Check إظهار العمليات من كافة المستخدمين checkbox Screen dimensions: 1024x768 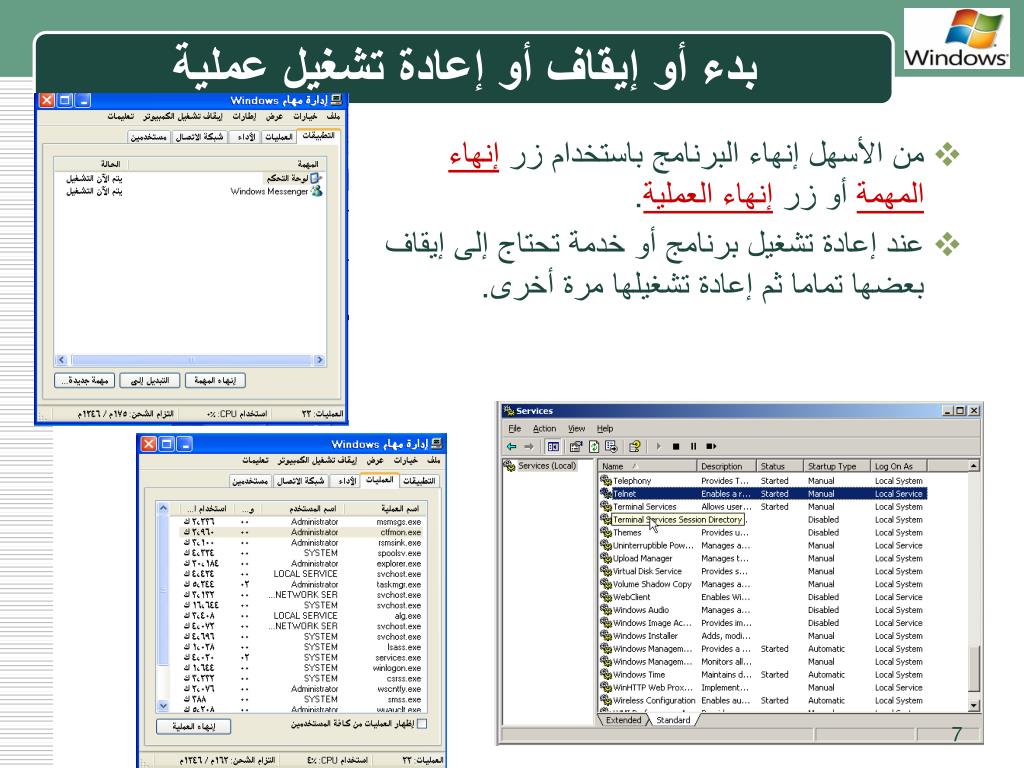[x=422, y=724]
